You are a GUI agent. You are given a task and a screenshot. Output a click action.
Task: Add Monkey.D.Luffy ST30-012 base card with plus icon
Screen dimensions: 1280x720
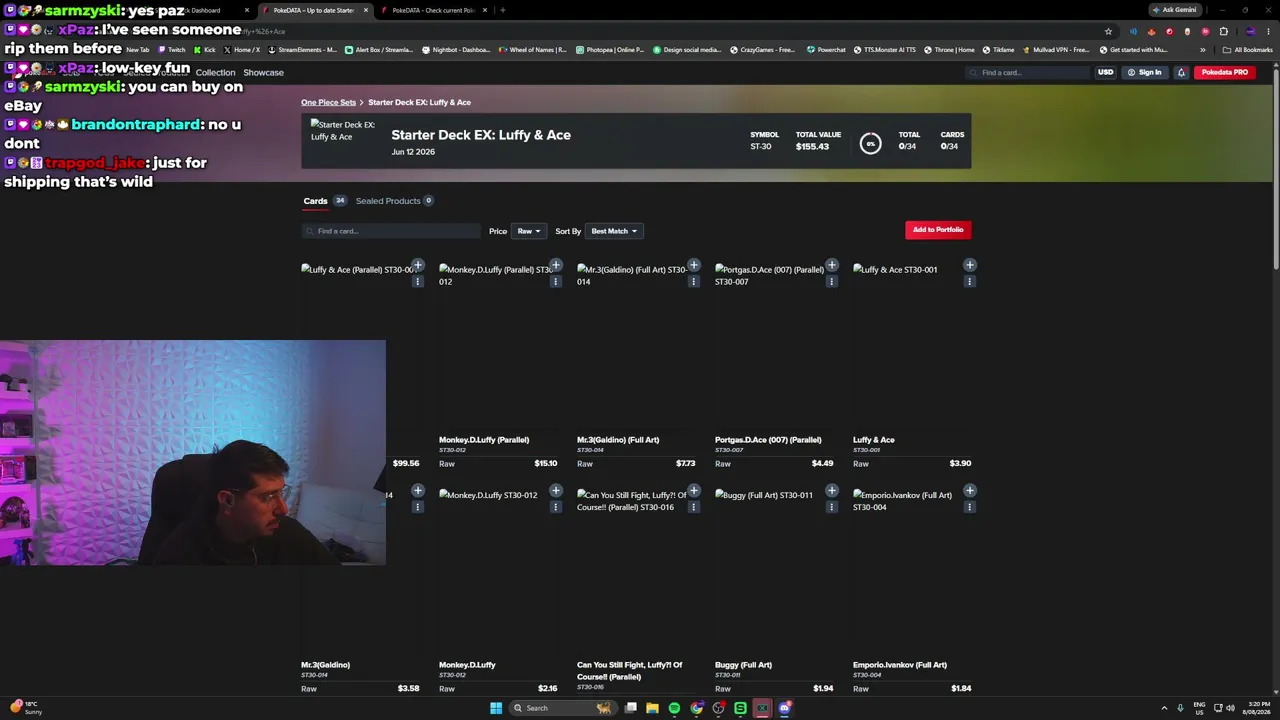coord(556,490)
